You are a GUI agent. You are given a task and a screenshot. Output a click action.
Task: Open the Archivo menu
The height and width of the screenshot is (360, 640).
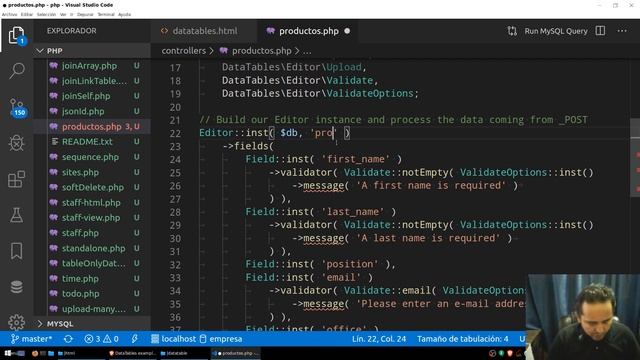pyautogui.click(x=9, y=14)
